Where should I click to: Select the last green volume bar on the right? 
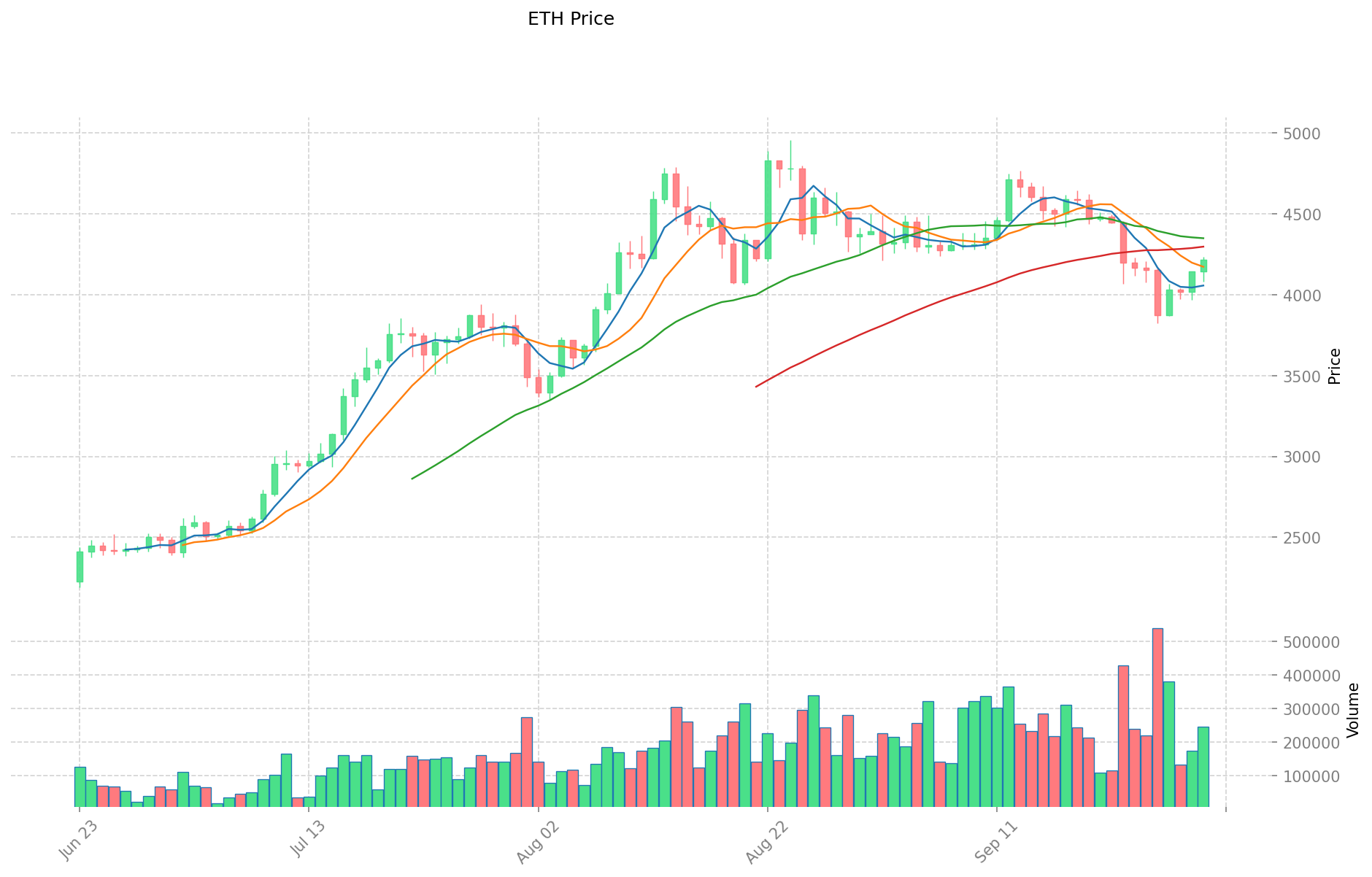pos(1203,766)
